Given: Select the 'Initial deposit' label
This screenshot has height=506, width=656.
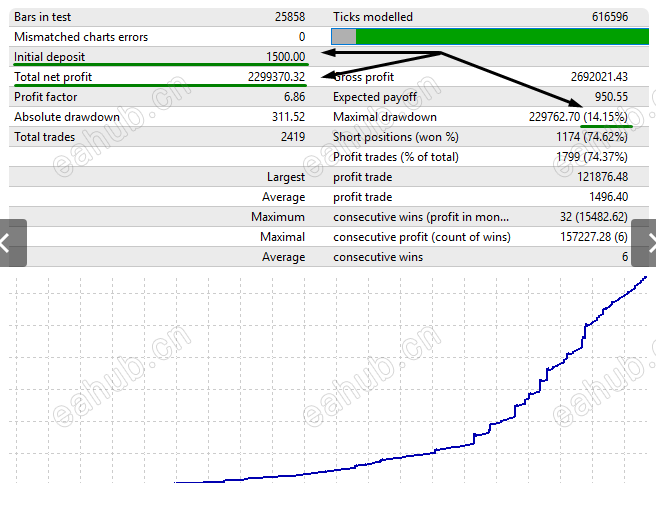Looking at the screenshot, I should pyautogui.click(x=49, y=57).
